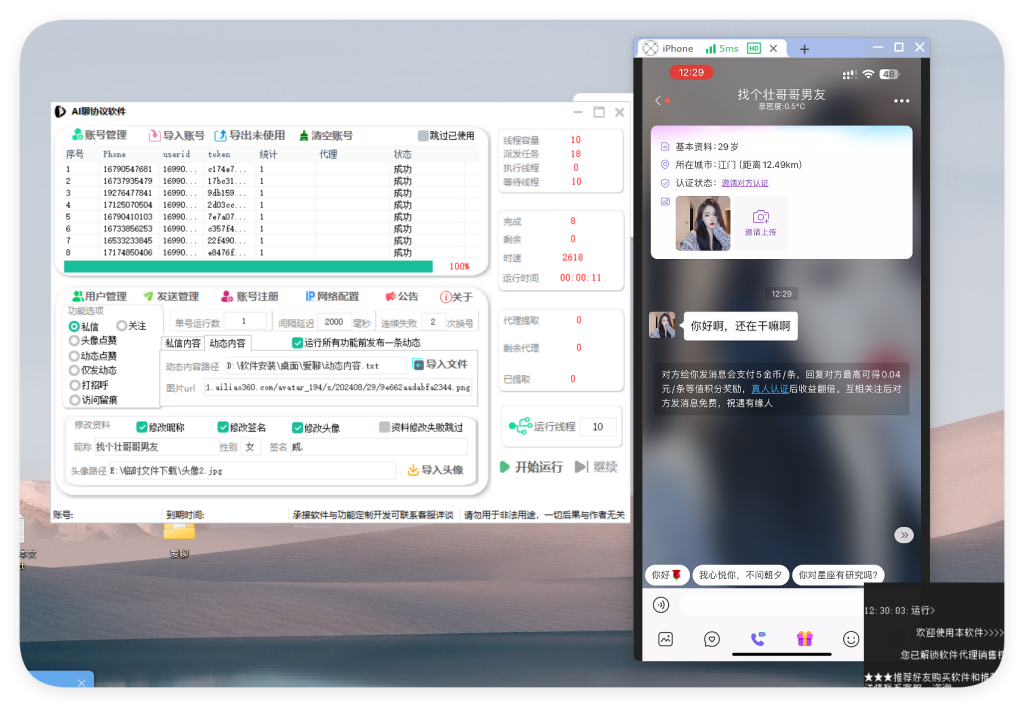Switch to the 私信内容 tab

(183, 343)
